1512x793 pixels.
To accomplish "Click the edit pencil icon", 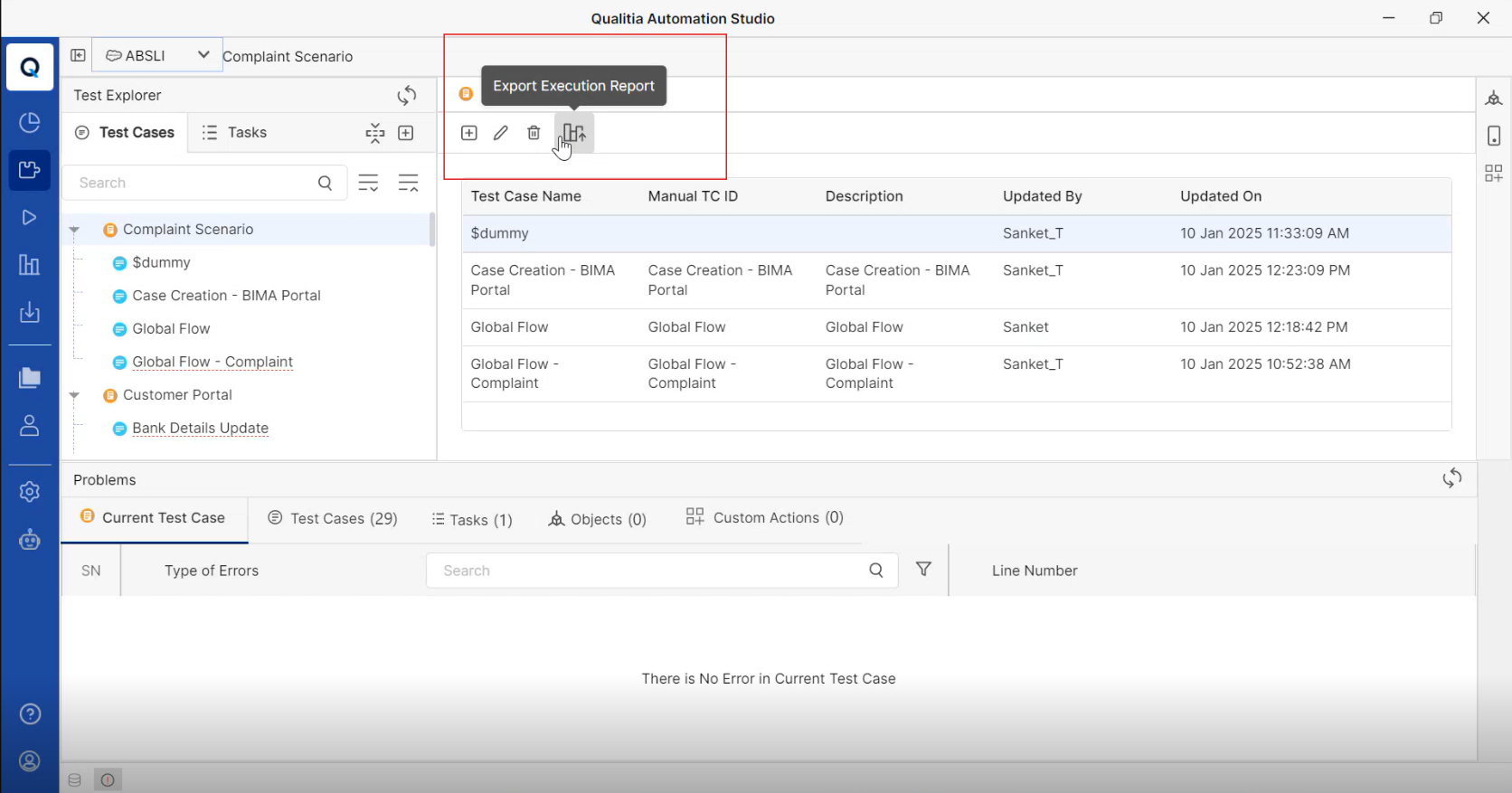I will pos(501,133).
